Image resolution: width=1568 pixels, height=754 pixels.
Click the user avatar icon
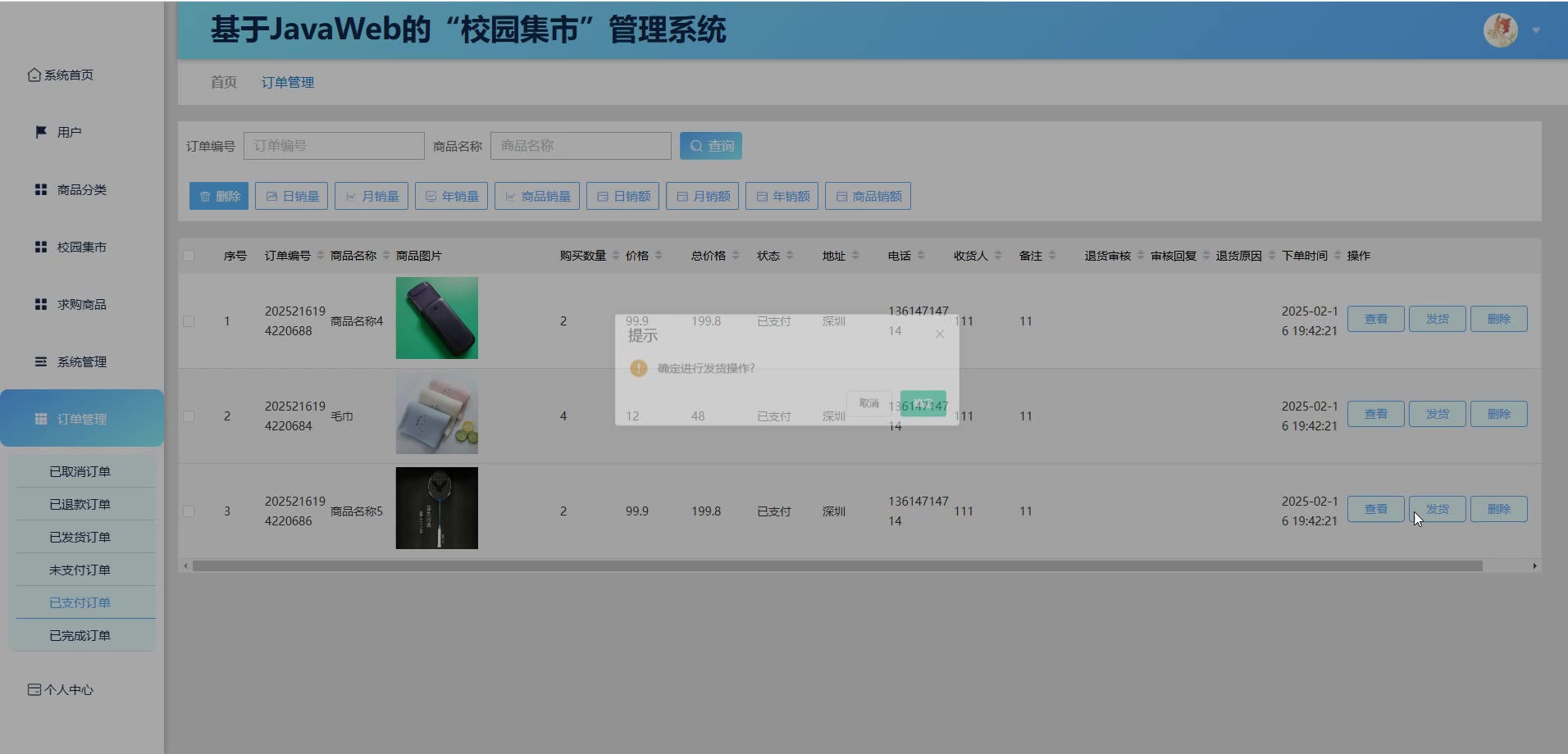click(x=1500, y=30)
